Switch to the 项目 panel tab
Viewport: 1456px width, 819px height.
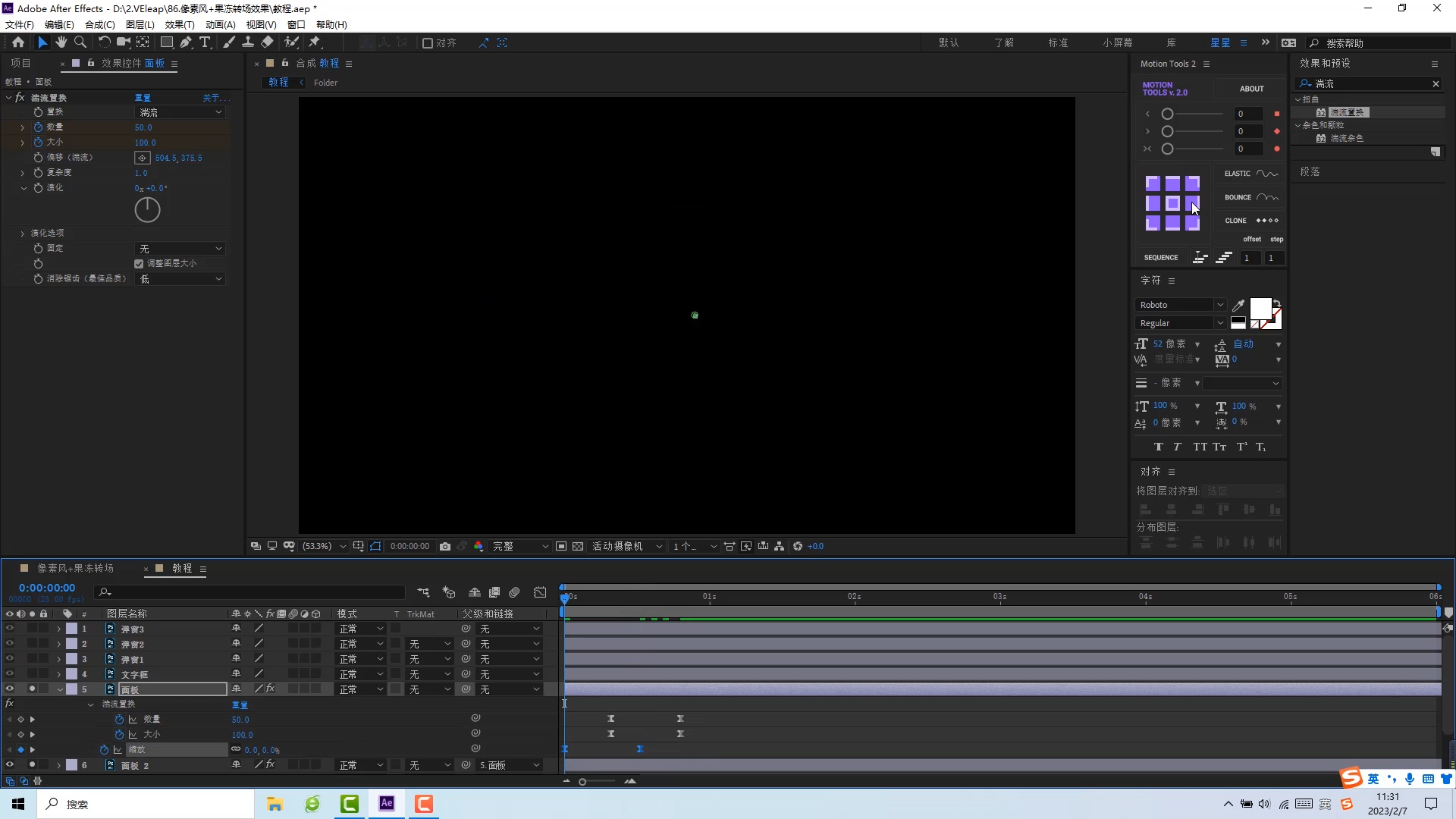pyautogui.click(x=20, y=64)
